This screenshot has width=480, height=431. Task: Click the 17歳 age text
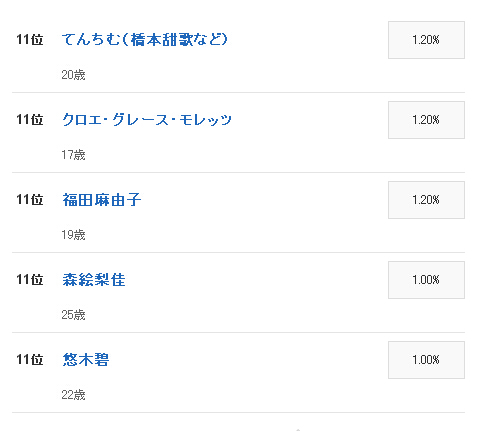pos(73,155)
